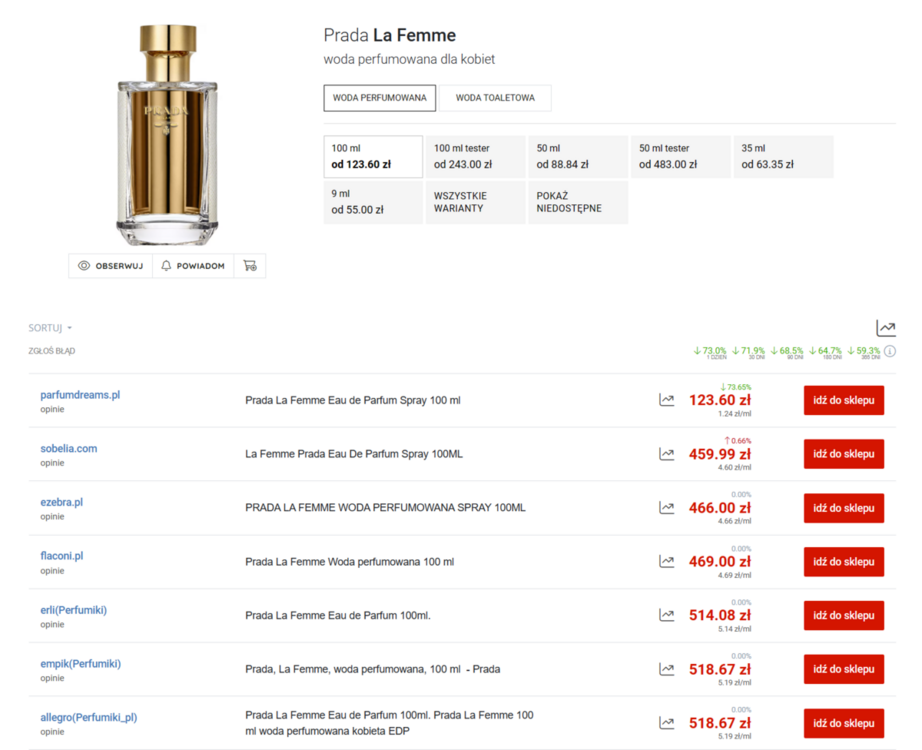Select the Woda perfumowana tab
Image resolution: width=922 pixels, height=750 pixels.
coord(379,98)
